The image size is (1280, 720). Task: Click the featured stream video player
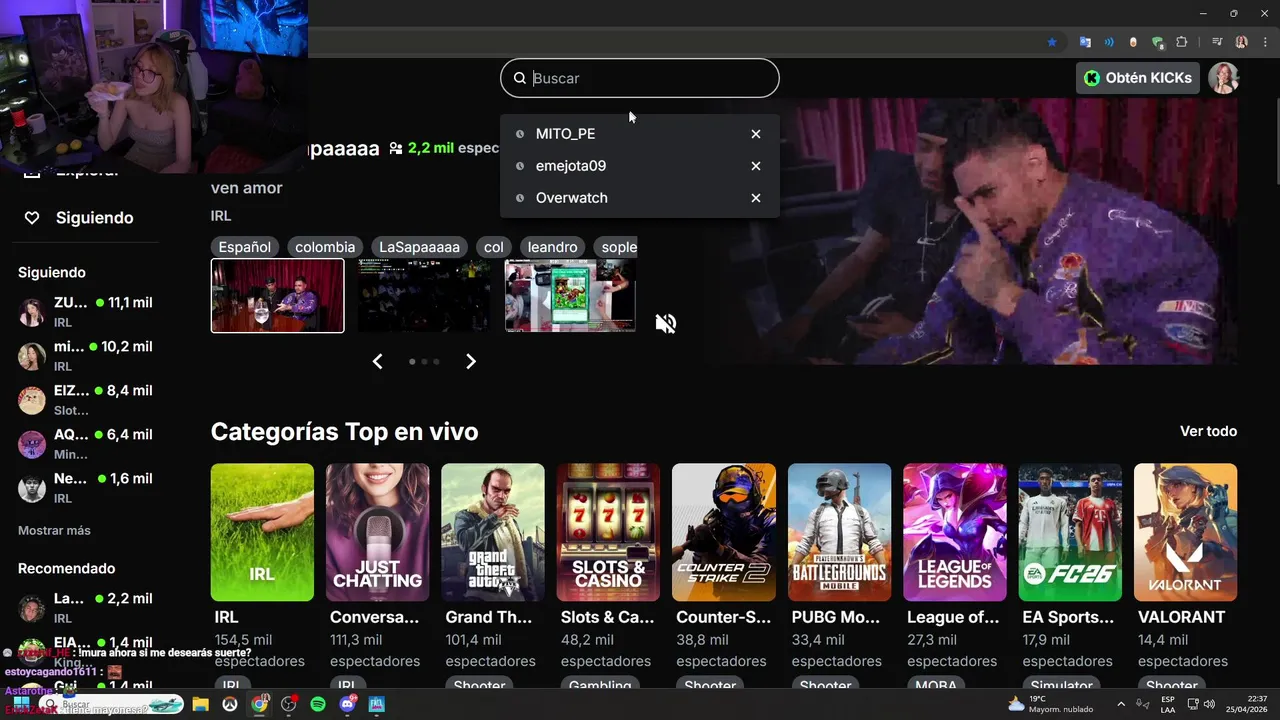[970, 231]
